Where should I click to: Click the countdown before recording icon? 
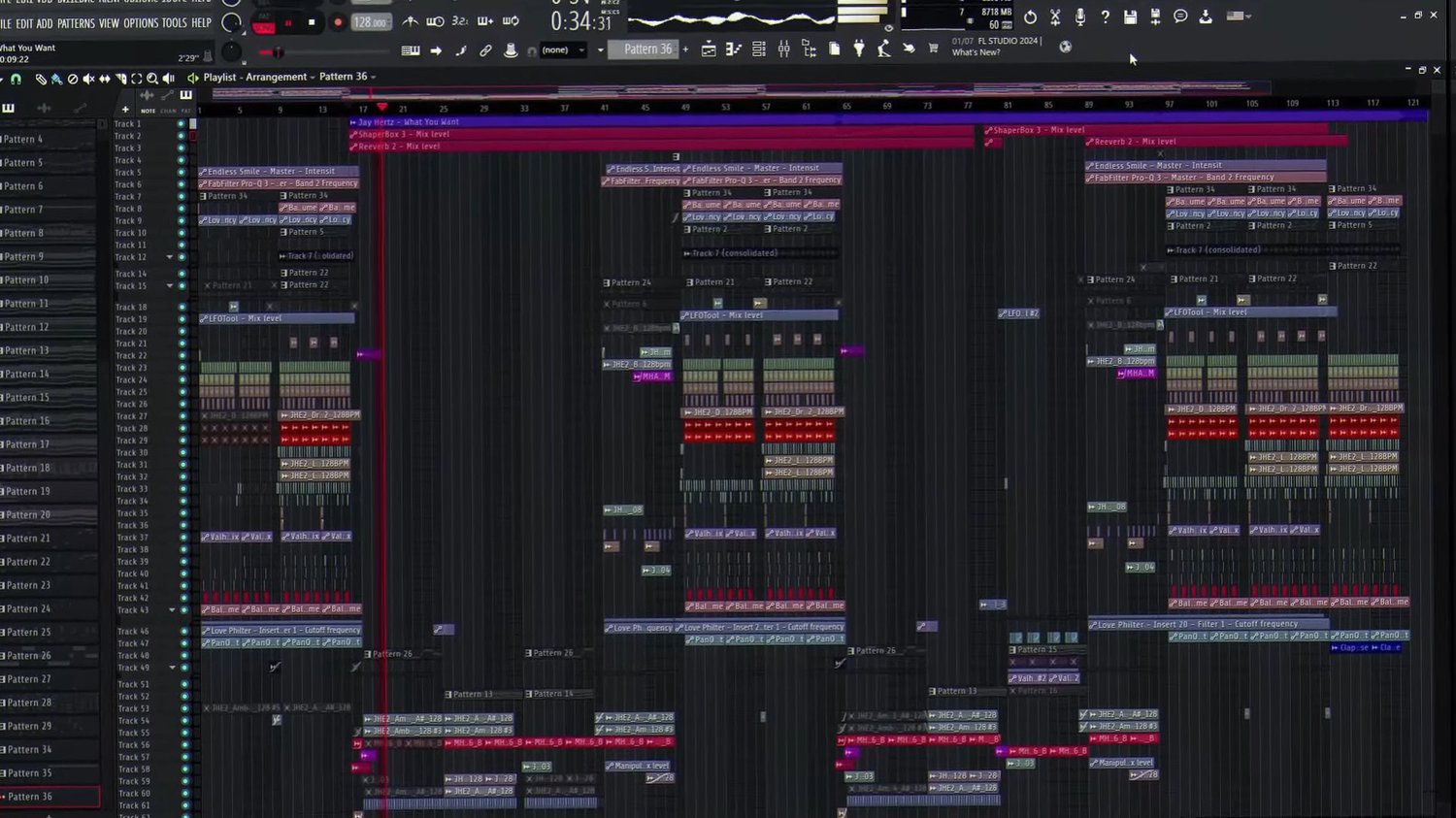coord(460,21)
